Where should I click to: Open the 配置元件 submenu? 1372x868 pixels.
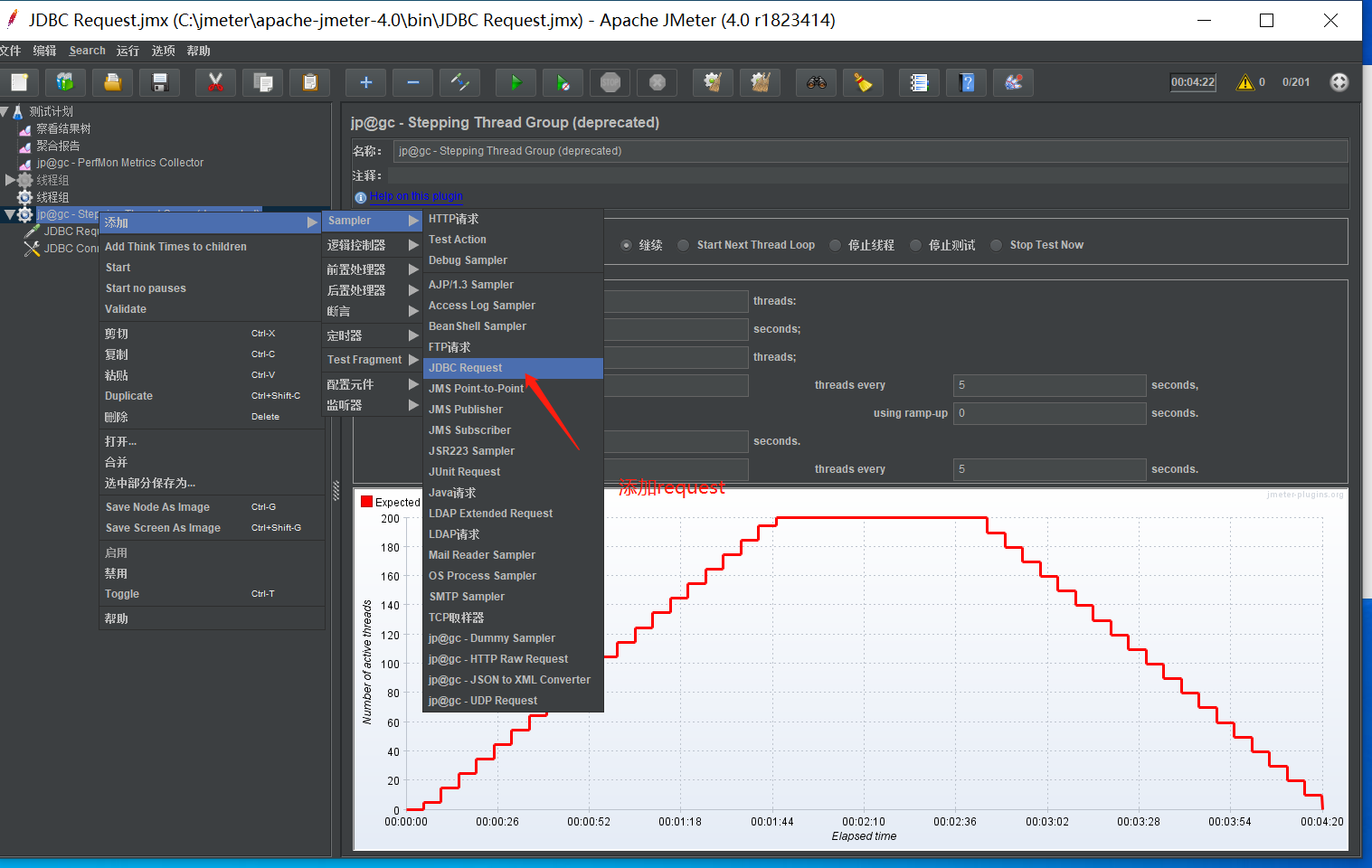[372, 384]
